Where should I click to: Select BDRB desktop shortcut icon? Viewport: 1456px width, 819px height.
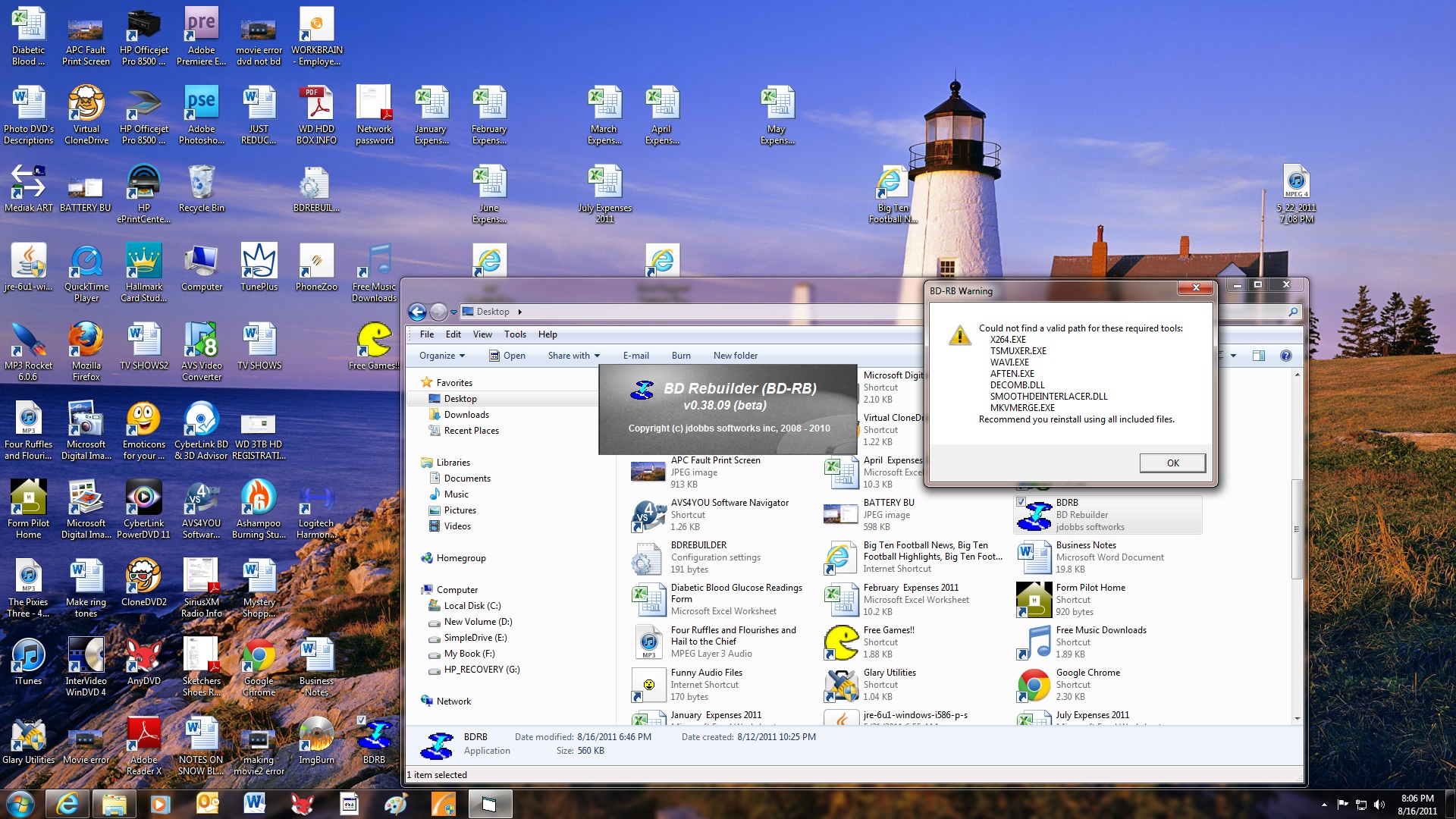click(374, 741)
